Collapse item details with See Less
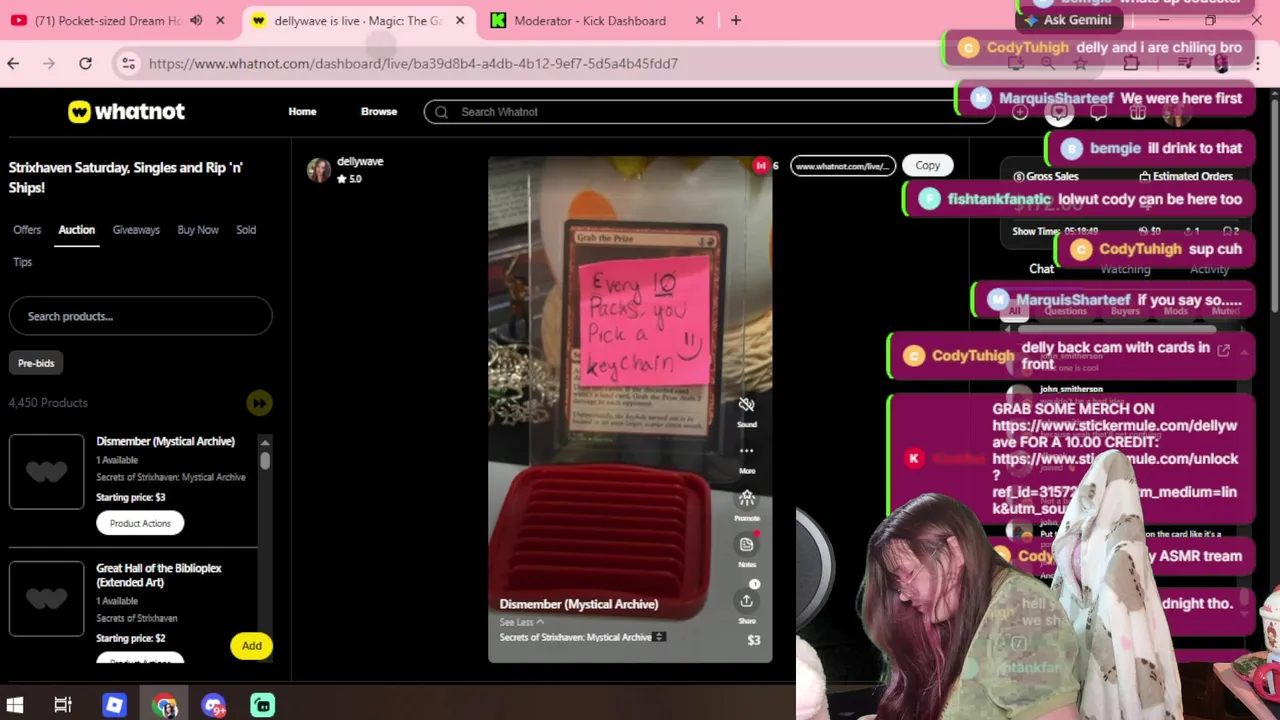The height and width of the screenshot is (720, 1280). click(522, 622)
